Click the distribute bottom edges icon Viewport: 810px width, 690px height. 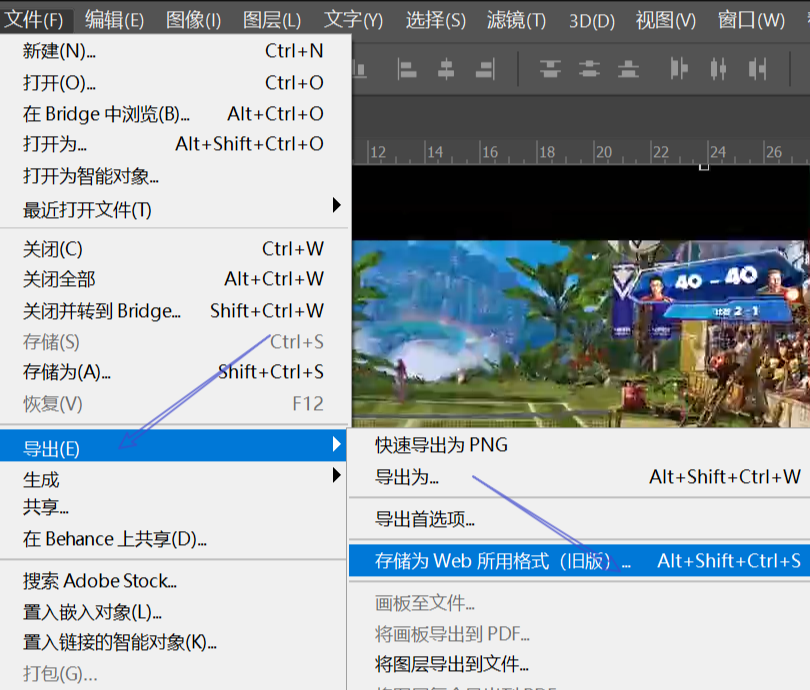pyautogui.click(x=628, y=69)
